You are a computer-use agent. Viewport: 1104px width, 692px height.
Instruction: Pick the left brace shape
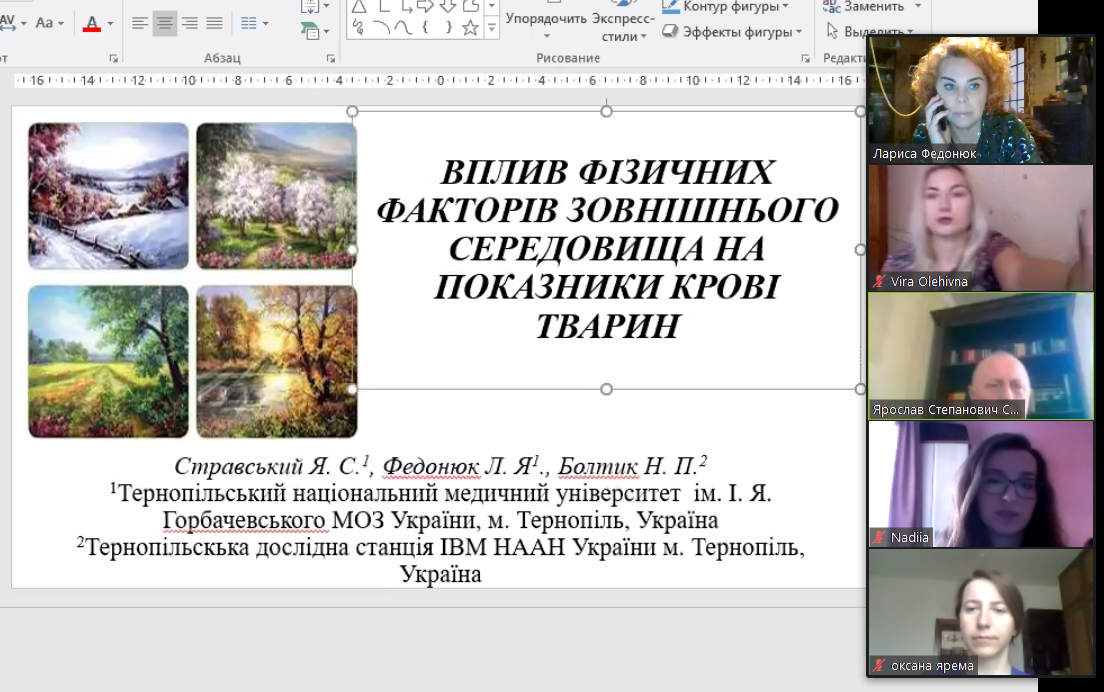[426, 27]
